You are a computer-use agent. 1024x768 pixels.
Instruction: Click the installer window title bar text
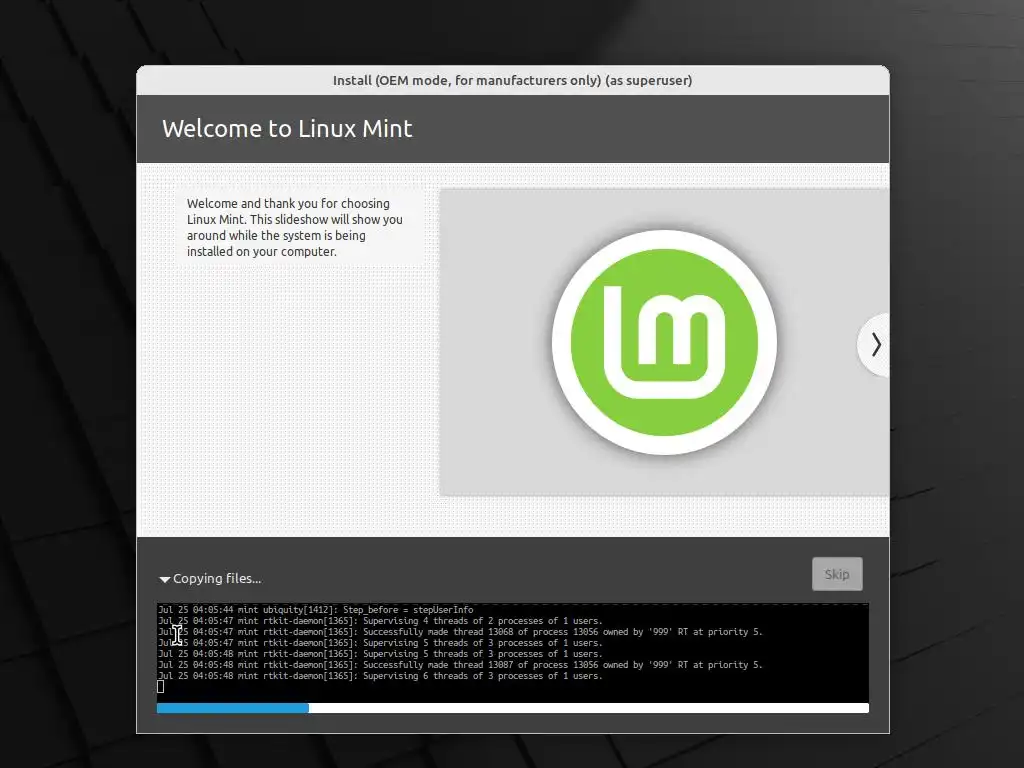(x=513, y=80)
